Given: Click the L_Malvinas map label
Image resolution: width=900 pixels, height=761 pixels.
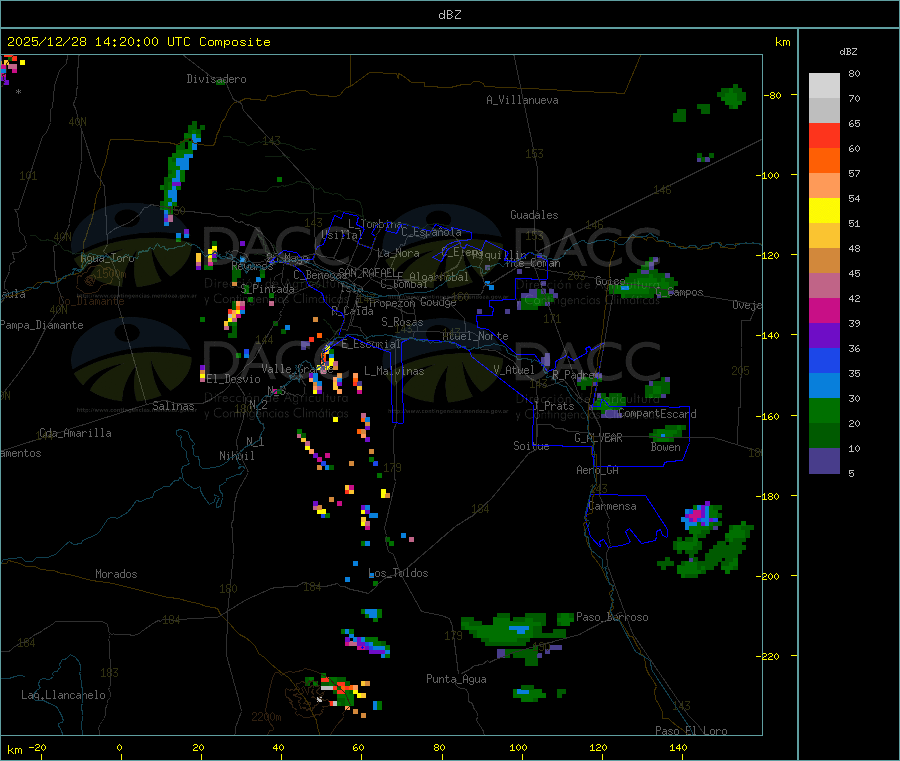Looking at the screenshot, I should 394,371.
